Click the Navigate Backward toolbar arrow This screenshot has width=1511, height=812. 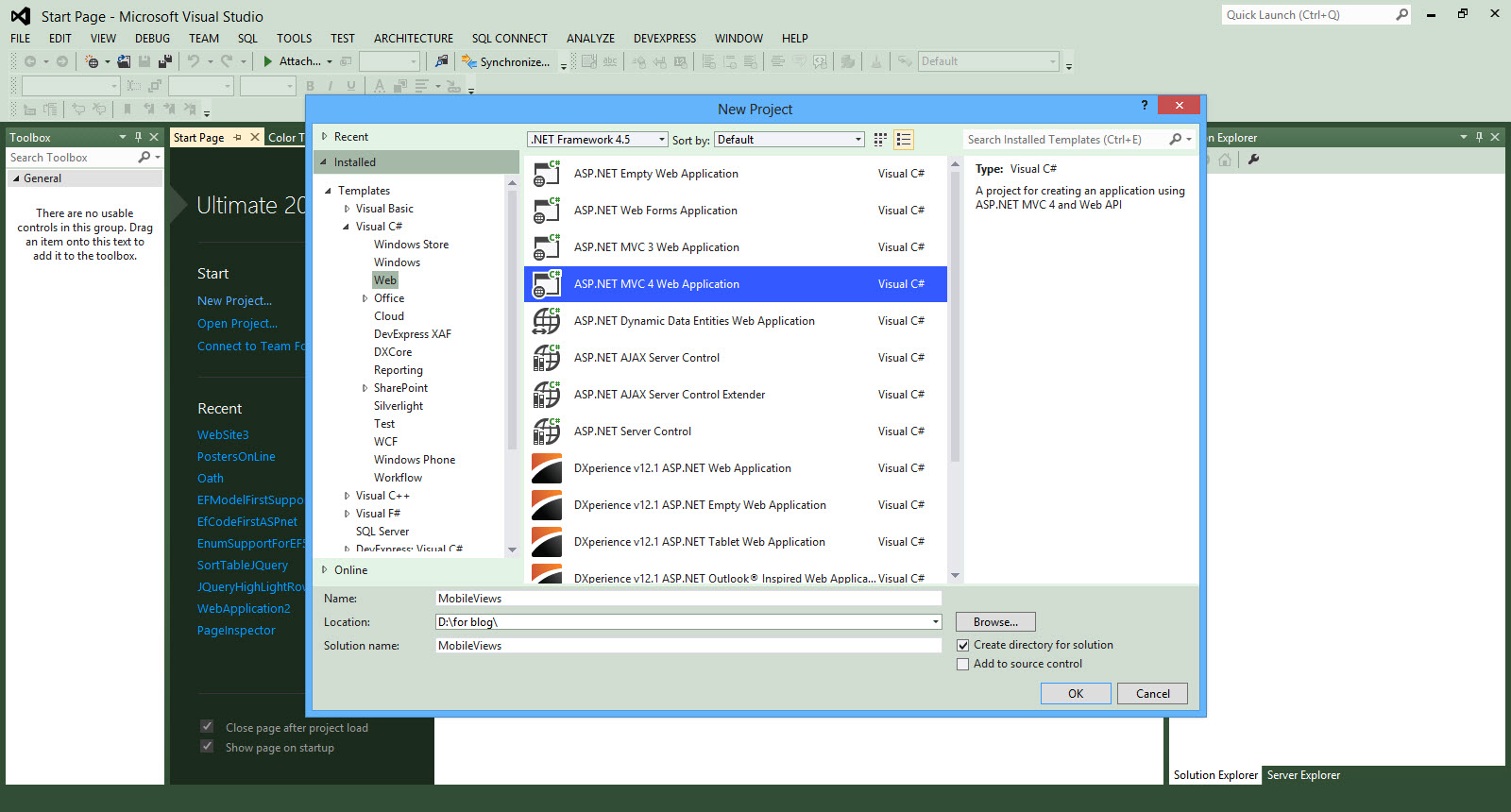tap(30, 61)
